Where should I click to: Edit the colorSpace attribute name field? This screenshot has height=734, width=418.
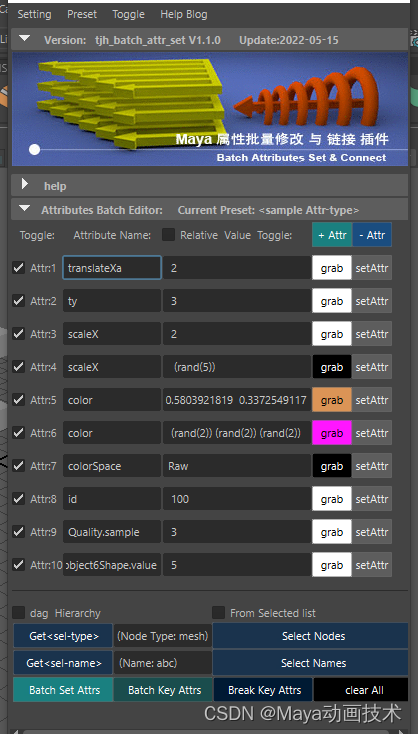click(112, 466)
